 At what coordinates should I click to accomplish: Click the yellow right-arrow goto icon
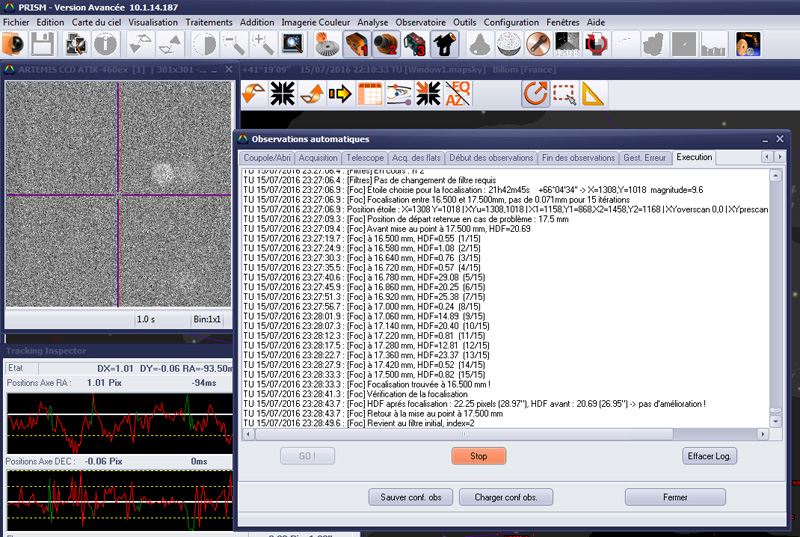coord(340,94)
